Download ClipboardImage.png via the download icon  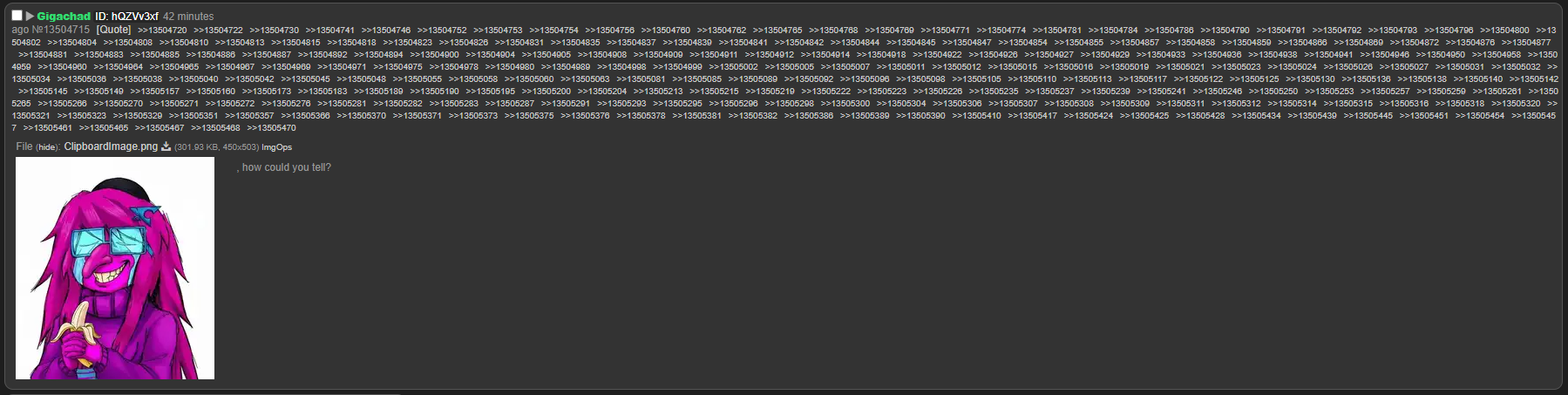(x=166, y=146)
